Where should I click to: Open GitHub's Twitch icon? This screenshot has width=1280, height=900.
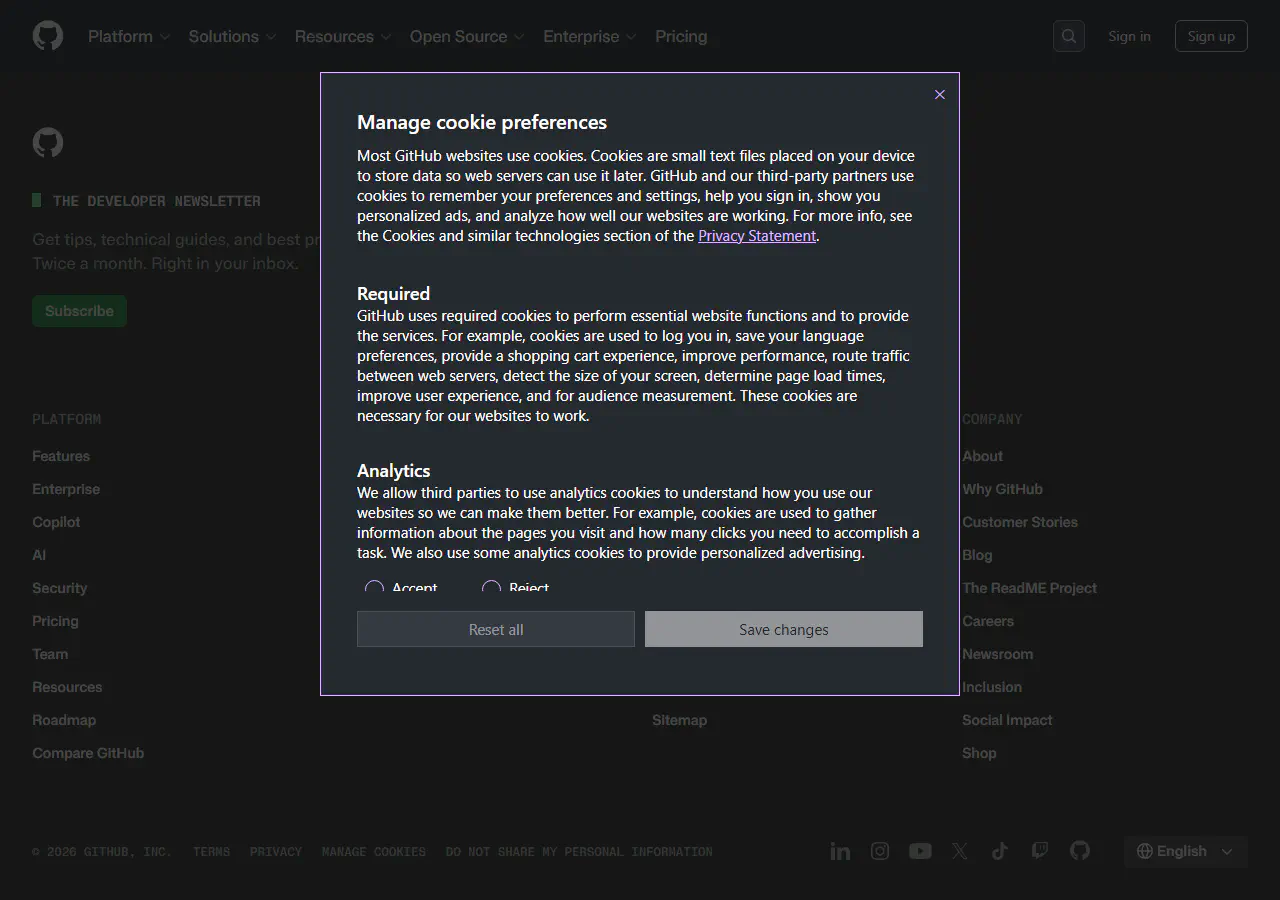tap(1040, 851)
